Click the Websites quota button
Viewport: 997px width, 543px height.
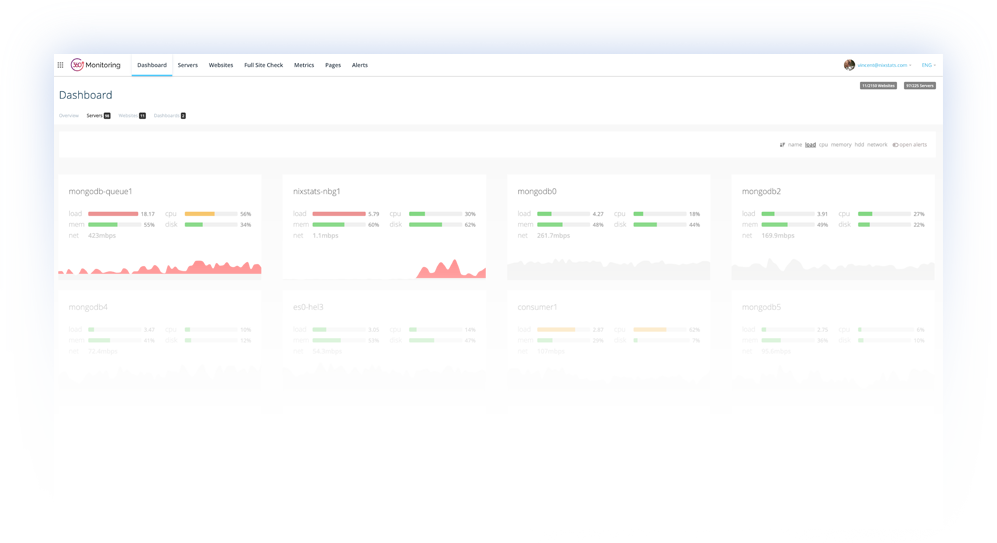point(879,86)
